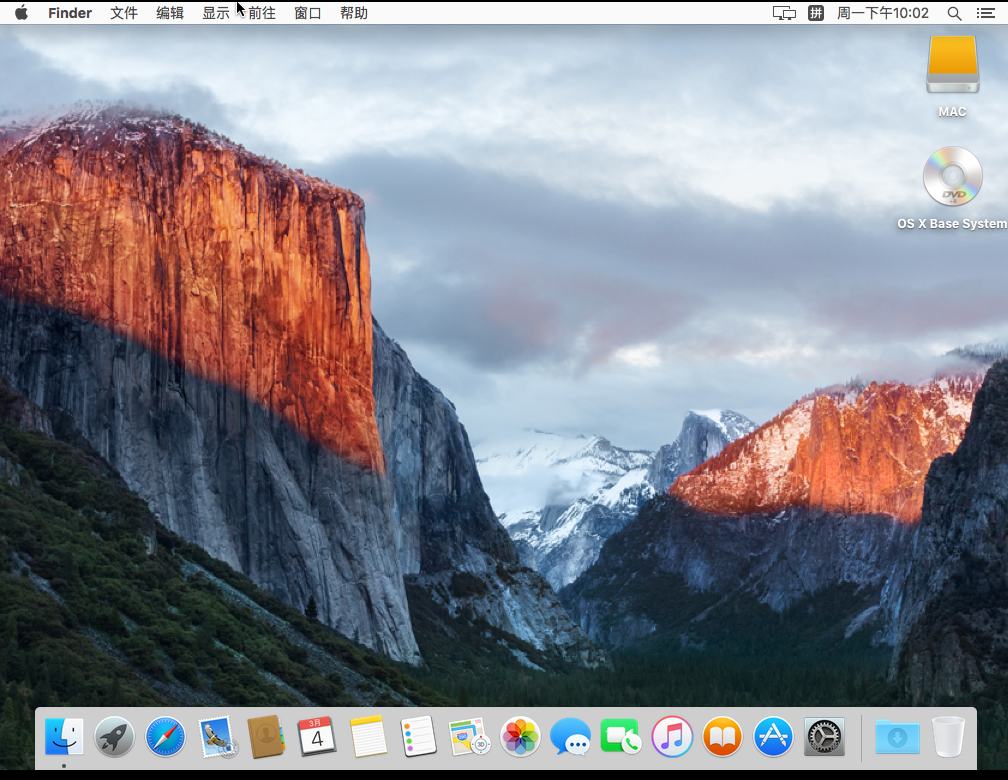Open Spotlight search in the menu bar

pos(954,13)
